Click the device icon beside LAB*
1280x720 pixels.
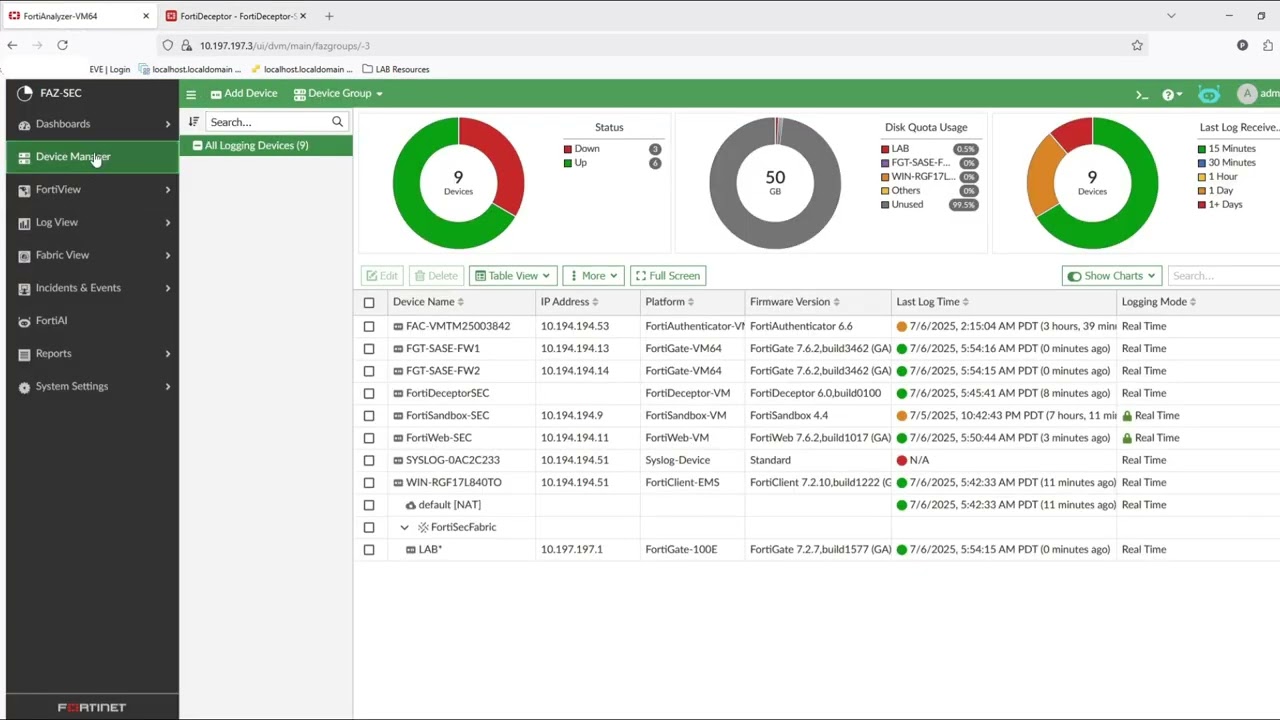(410, 550)
